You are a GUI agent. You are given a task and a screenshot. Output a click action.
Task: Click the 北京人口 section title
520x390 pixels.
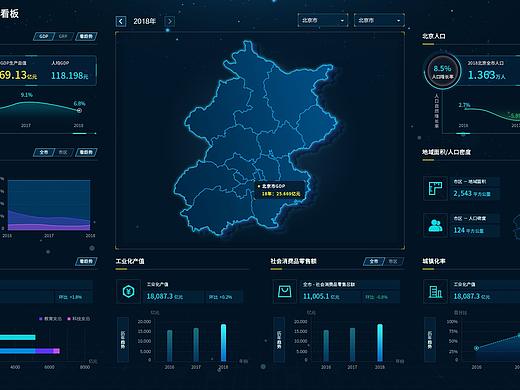pyautogui.click(x=434, y=36)
